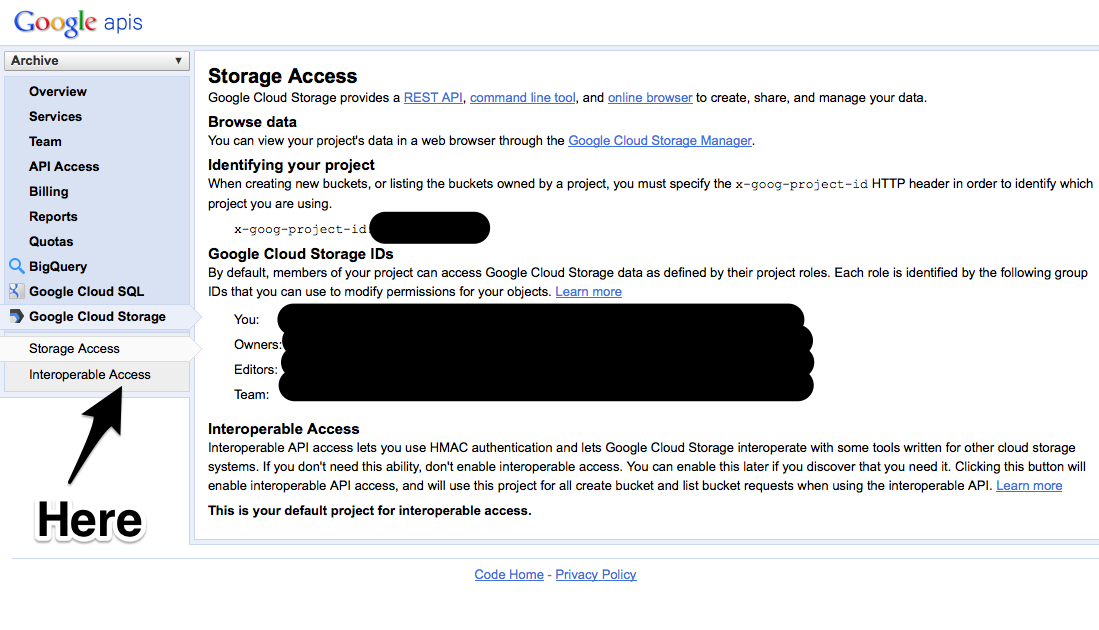This screenshot has height=630, width=1099.
Task: Click the default project for interoperable access text
Action: click(x=369, y=511)
